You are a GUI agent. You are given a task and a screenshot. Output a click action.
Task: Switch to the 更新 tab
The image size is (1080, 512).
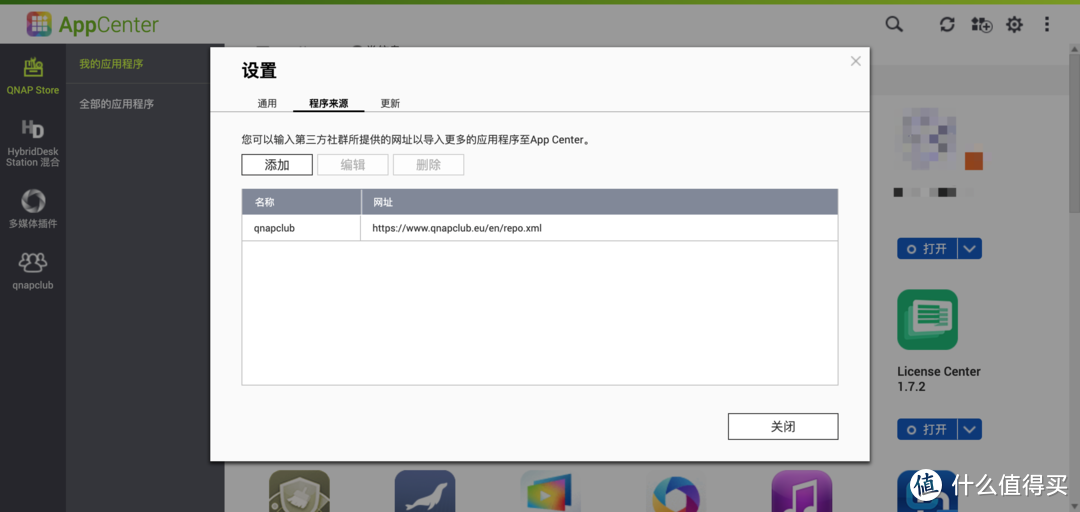(391, 103)
